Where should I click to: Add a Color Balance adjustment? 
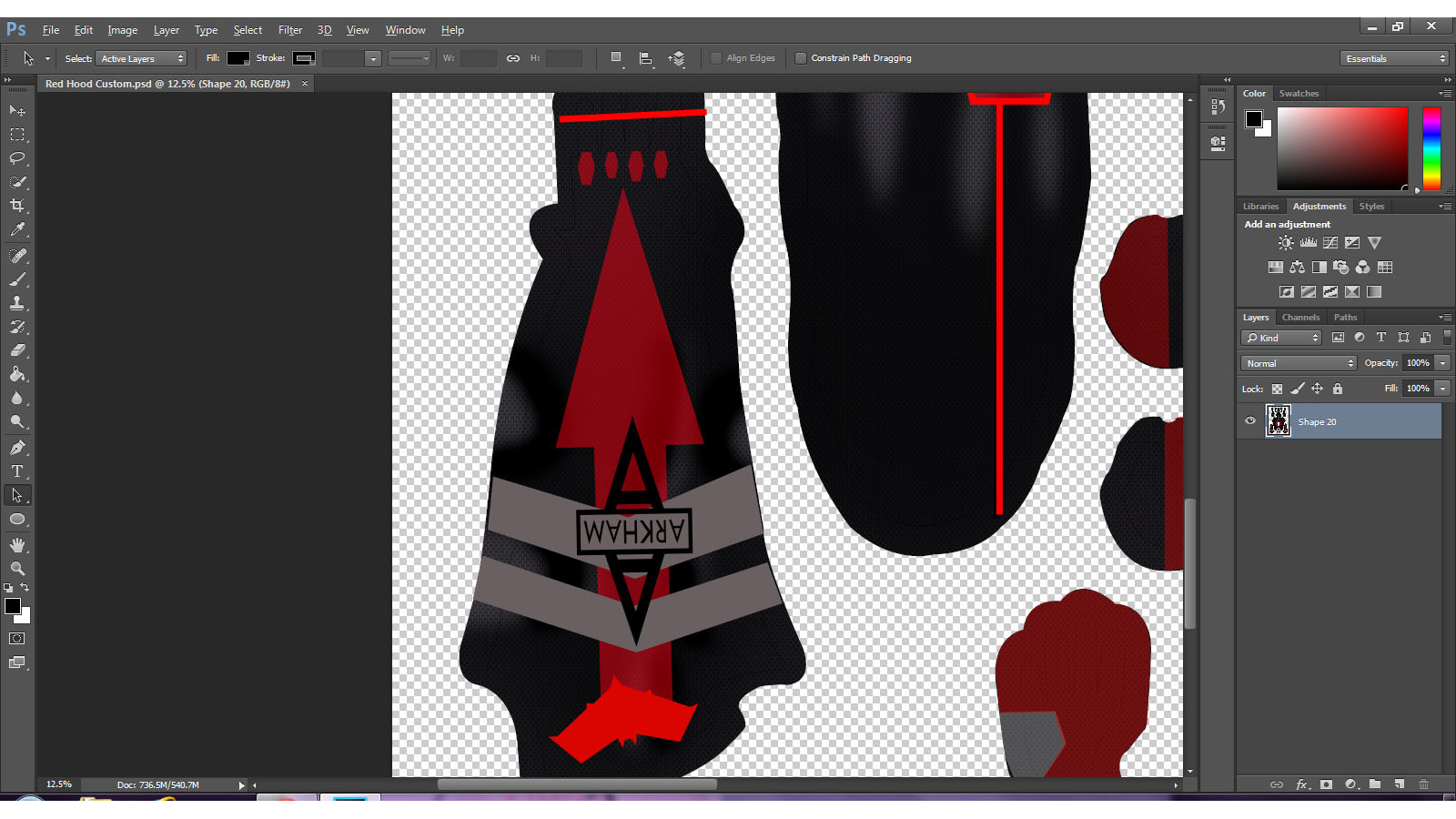coord(1298,268)
